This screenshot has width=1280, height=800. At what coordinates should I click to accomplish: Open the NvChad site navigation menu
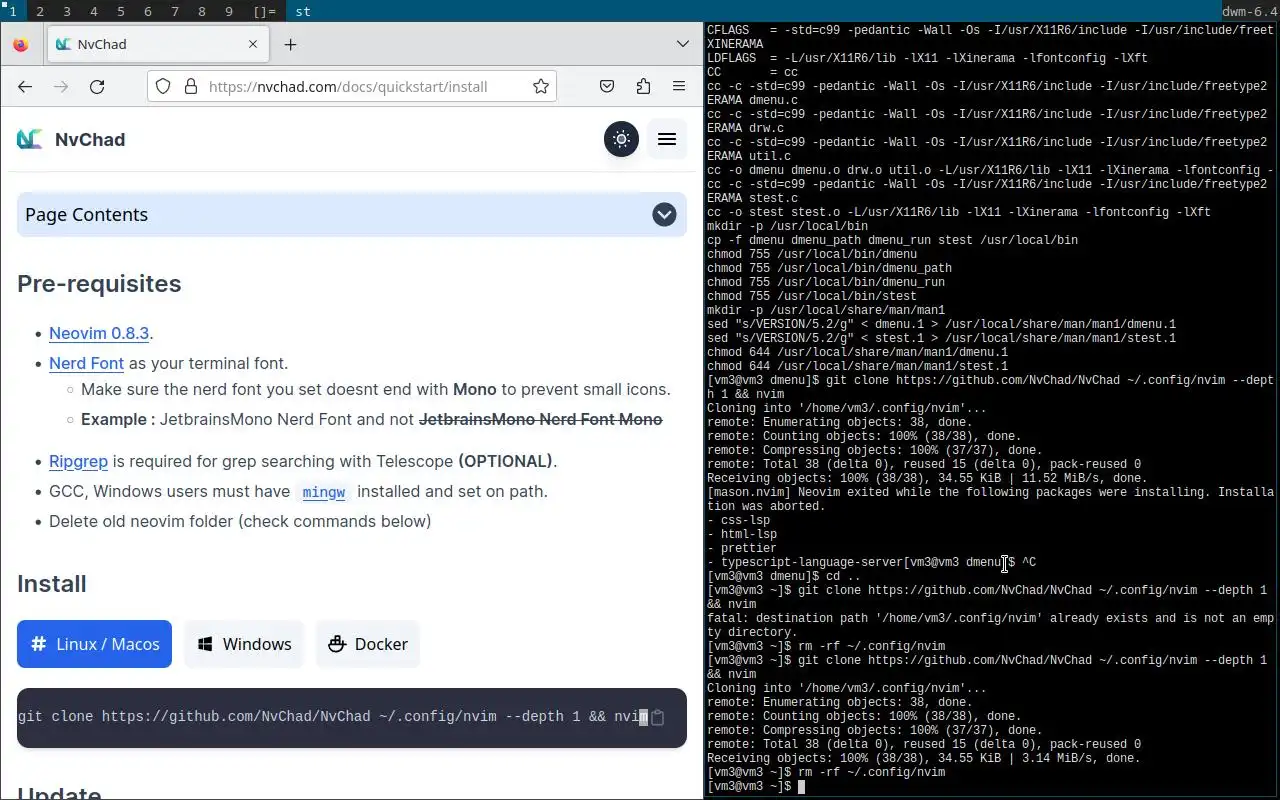pos(667,139)
